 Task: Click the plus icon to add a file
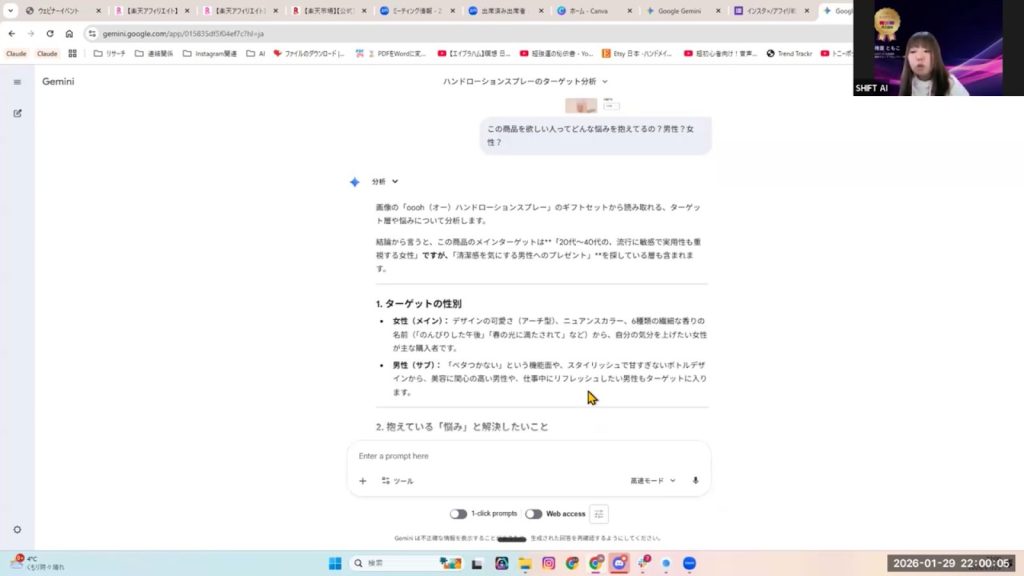point(363,481)
